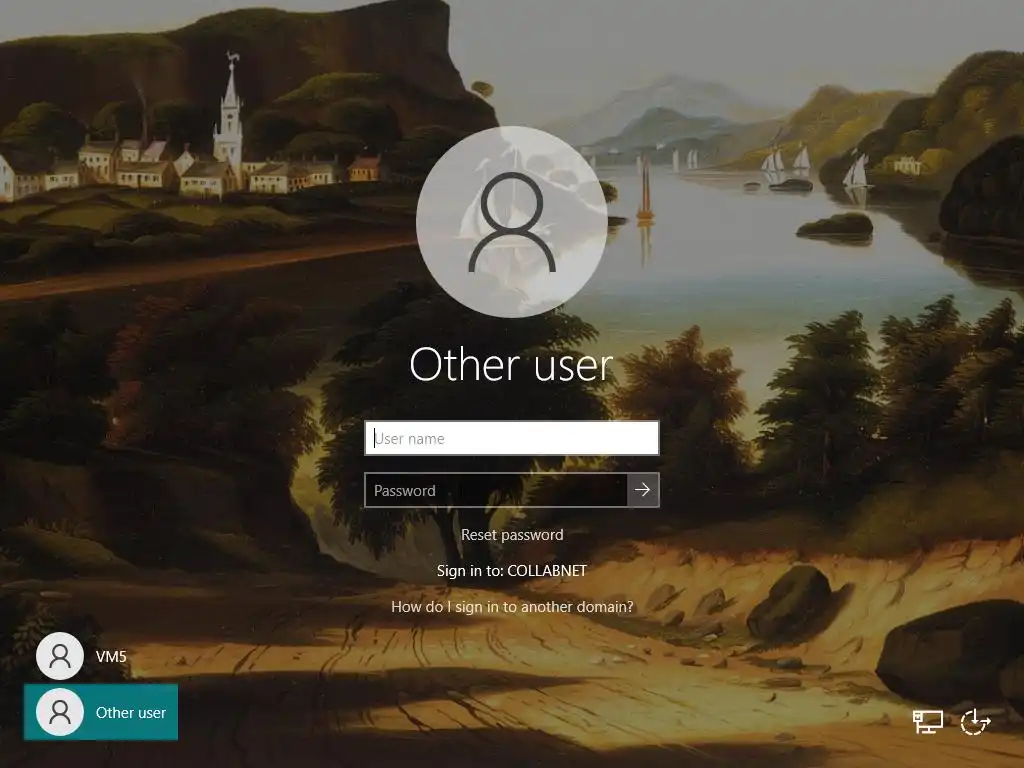
Task: Open the Reset password link
Action: 512,535
